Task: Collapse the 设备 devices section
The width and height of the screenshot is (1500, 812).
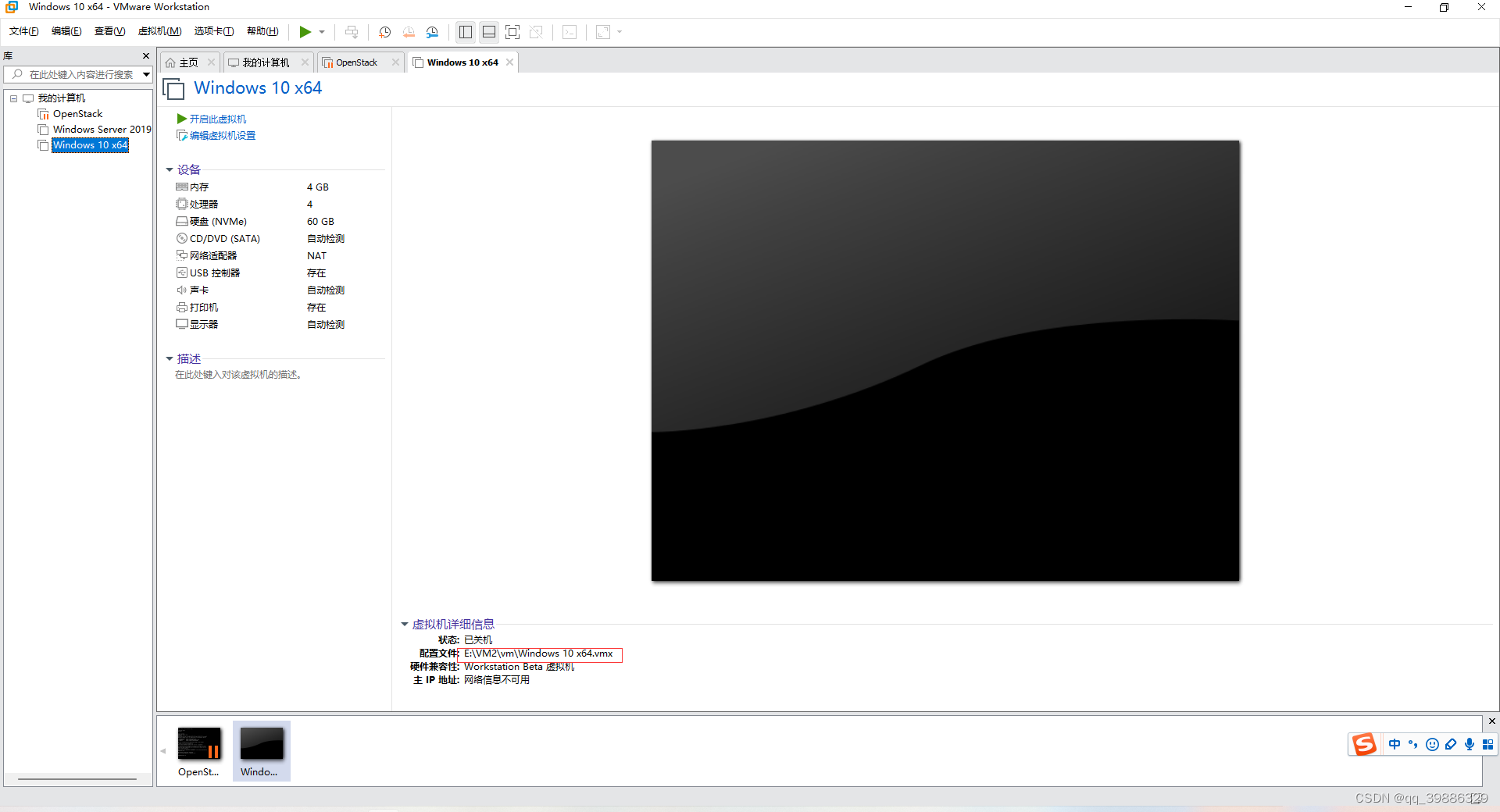Action: click(170, 169)
